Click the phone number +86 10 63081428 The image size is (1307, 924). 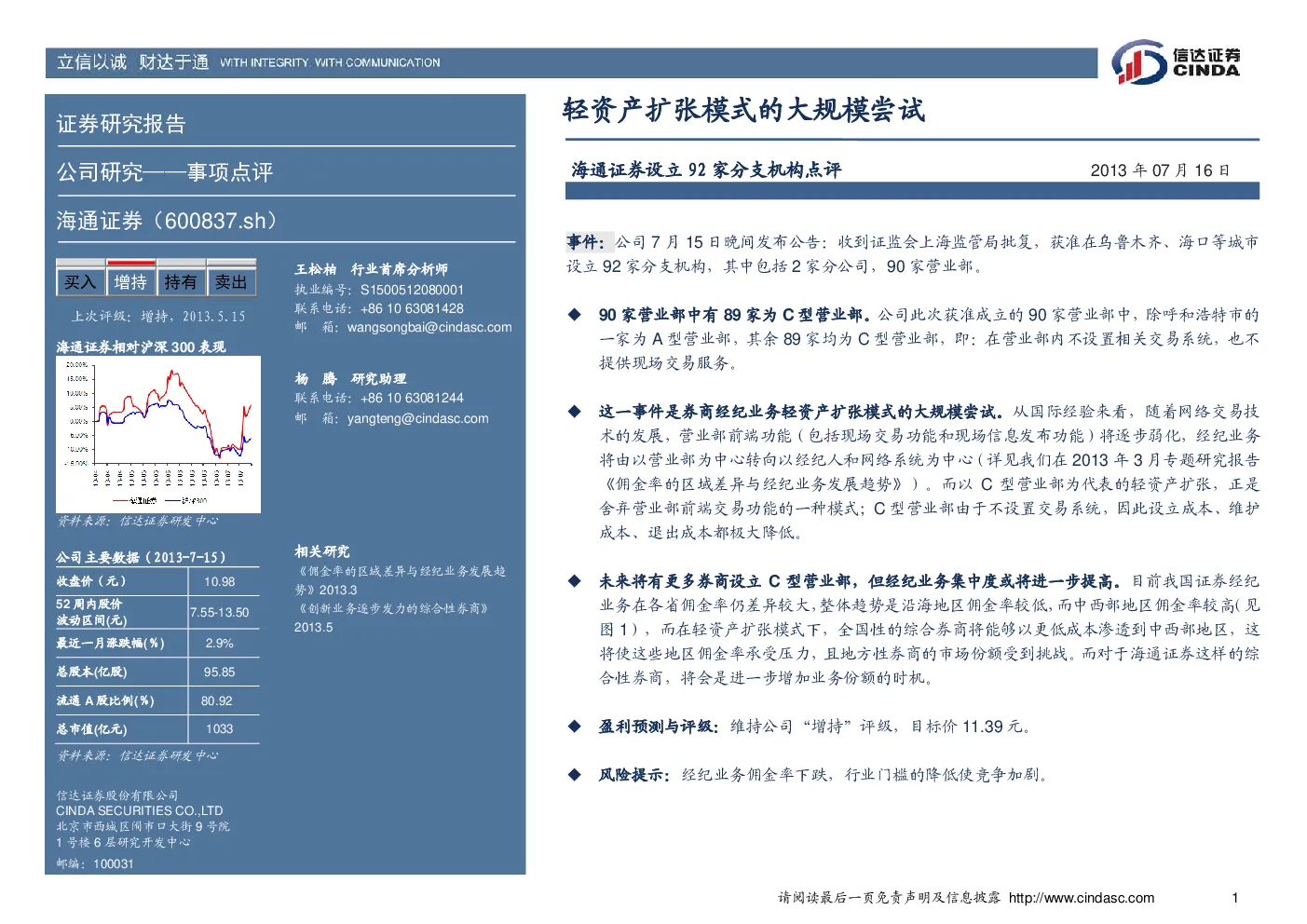(x=412, y=308)
